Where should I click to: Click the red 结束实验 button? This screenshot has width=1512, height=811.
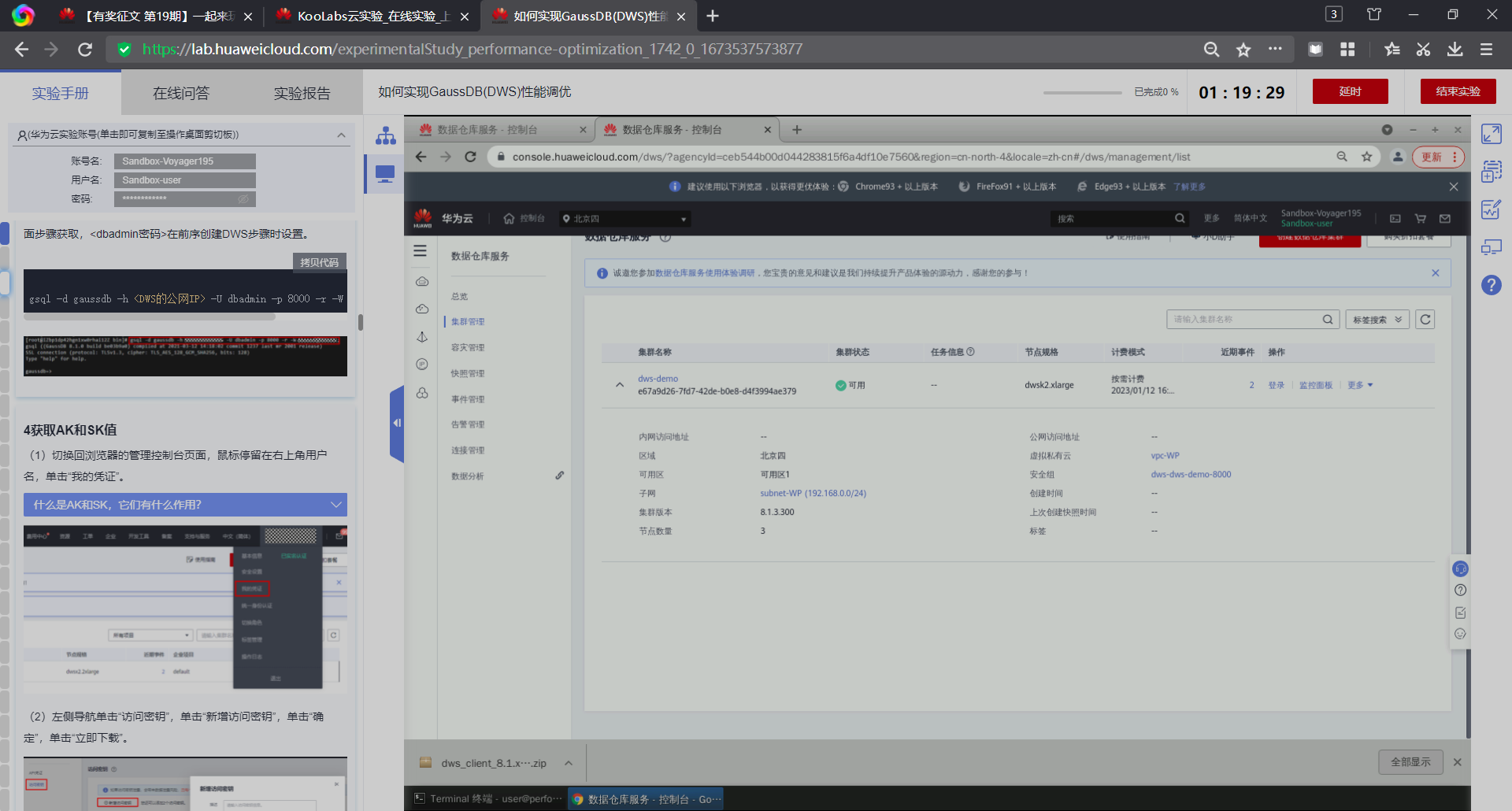pyautogui.click(x=1458, y=91)
